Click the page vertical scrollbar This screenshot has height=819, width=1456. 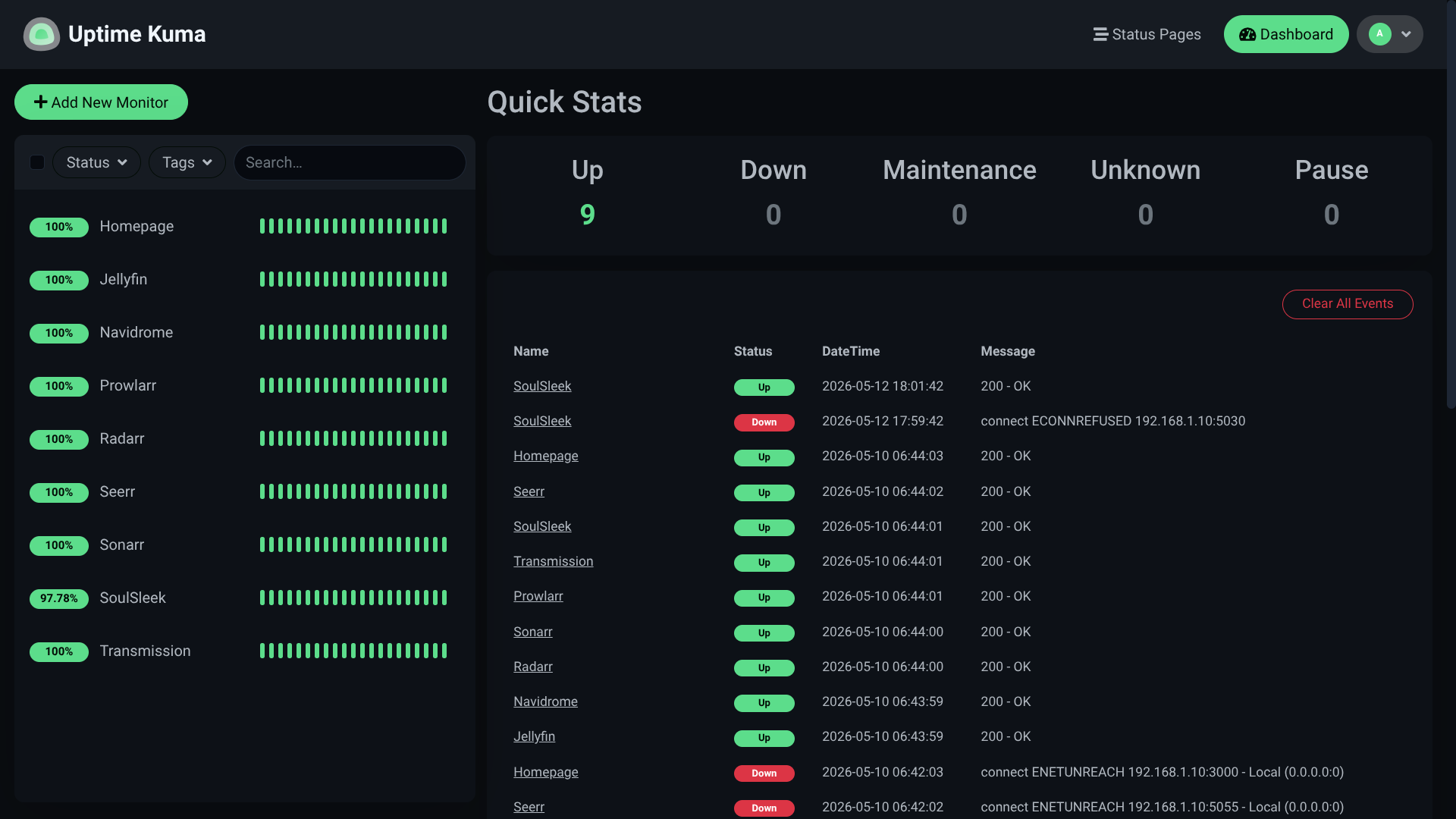pyautogui.click(x=1451, y=205)
